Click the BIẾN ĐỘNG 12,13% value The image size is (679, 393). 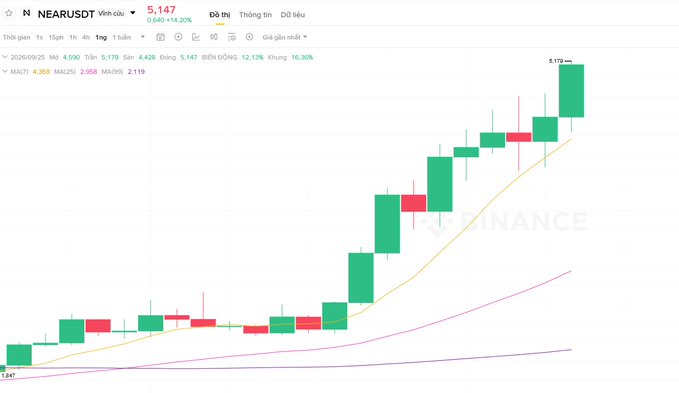[x=233, y=57]
